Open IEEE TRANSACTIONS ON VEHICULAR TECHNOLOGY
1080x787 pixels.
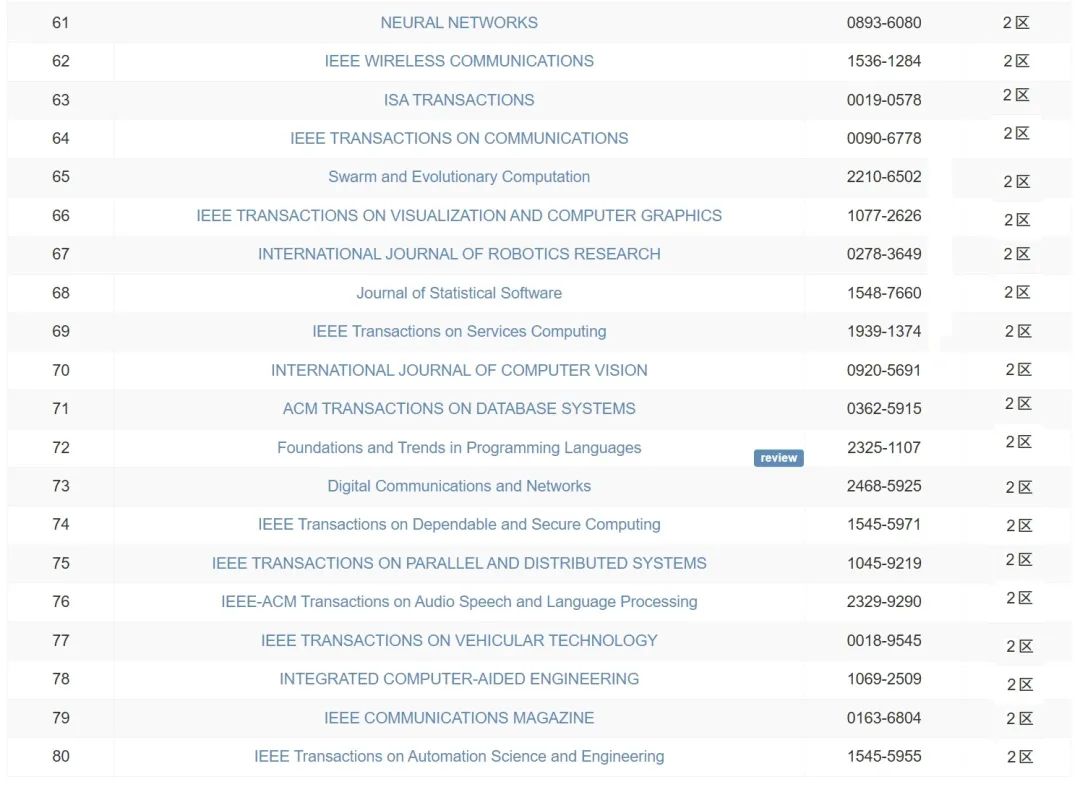pos(459,640)
